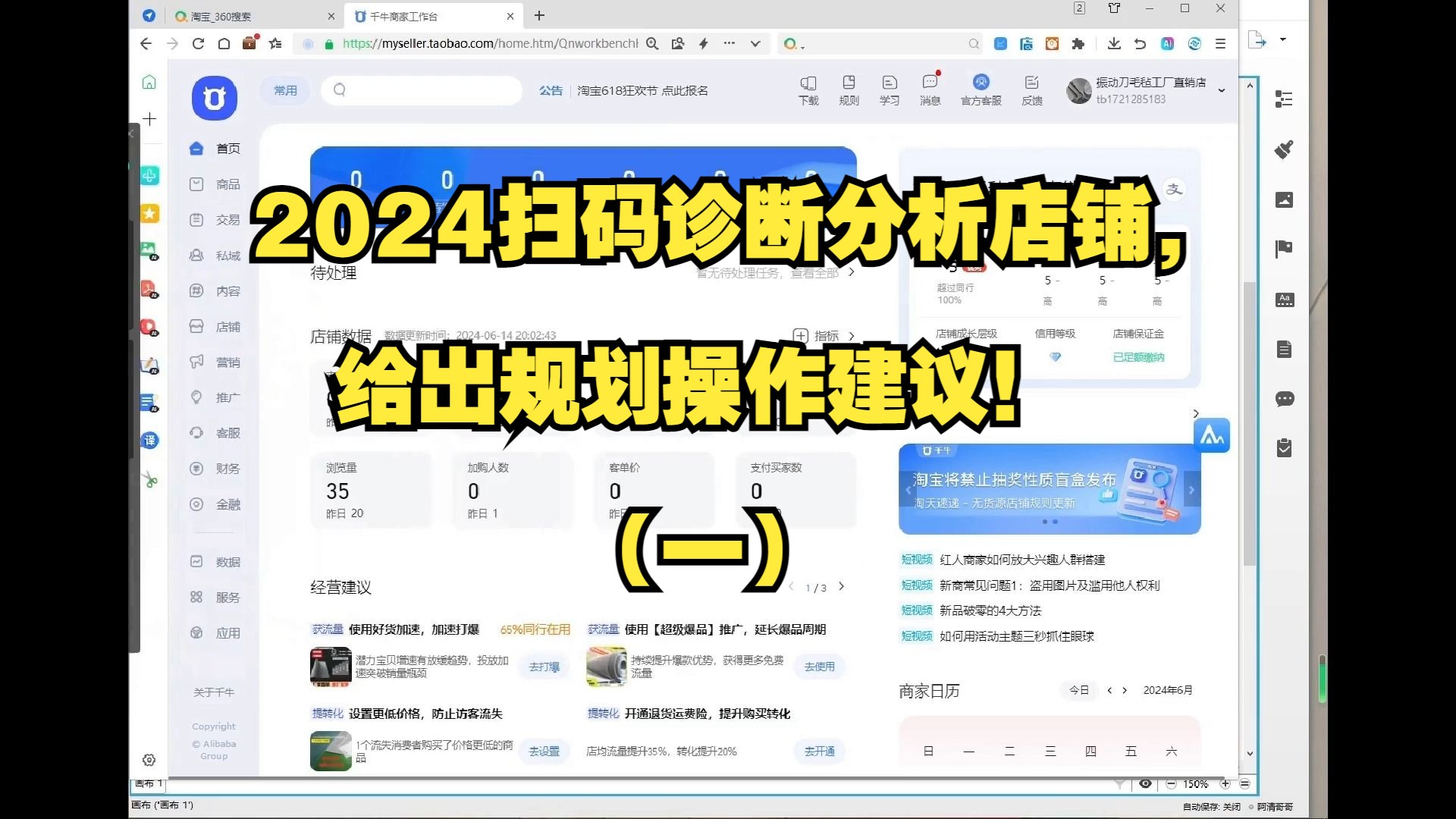This screenshot has width=1456, height=819.
Task: Open 下载 download icon in top bar
Action: (x=808, y=90)
